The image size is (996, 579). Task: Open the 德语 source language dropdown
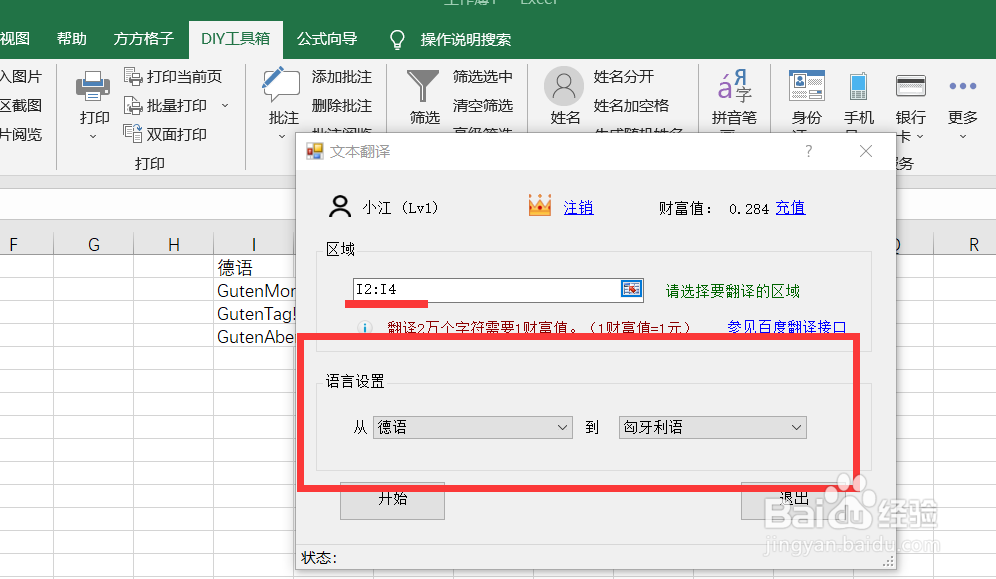point(472,427)
